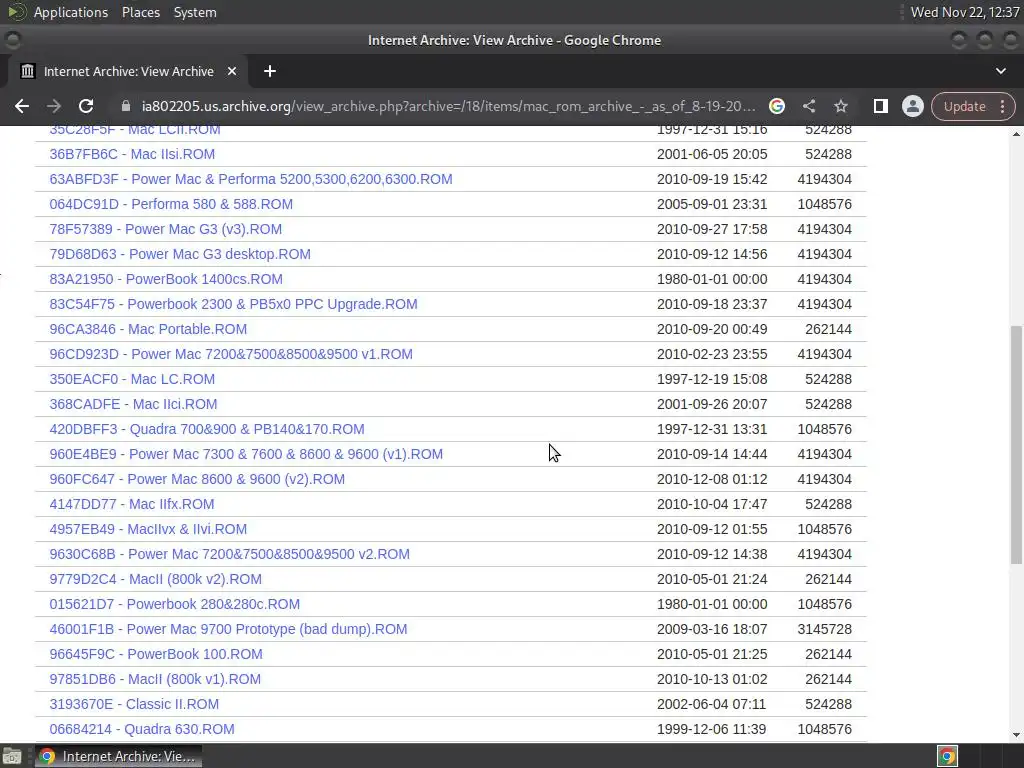Image resolution: width=1024 pixels, height=768 pixels.
Task: Open Power Mac & Performa 5200 ROM link
Action: coord(251,179)
